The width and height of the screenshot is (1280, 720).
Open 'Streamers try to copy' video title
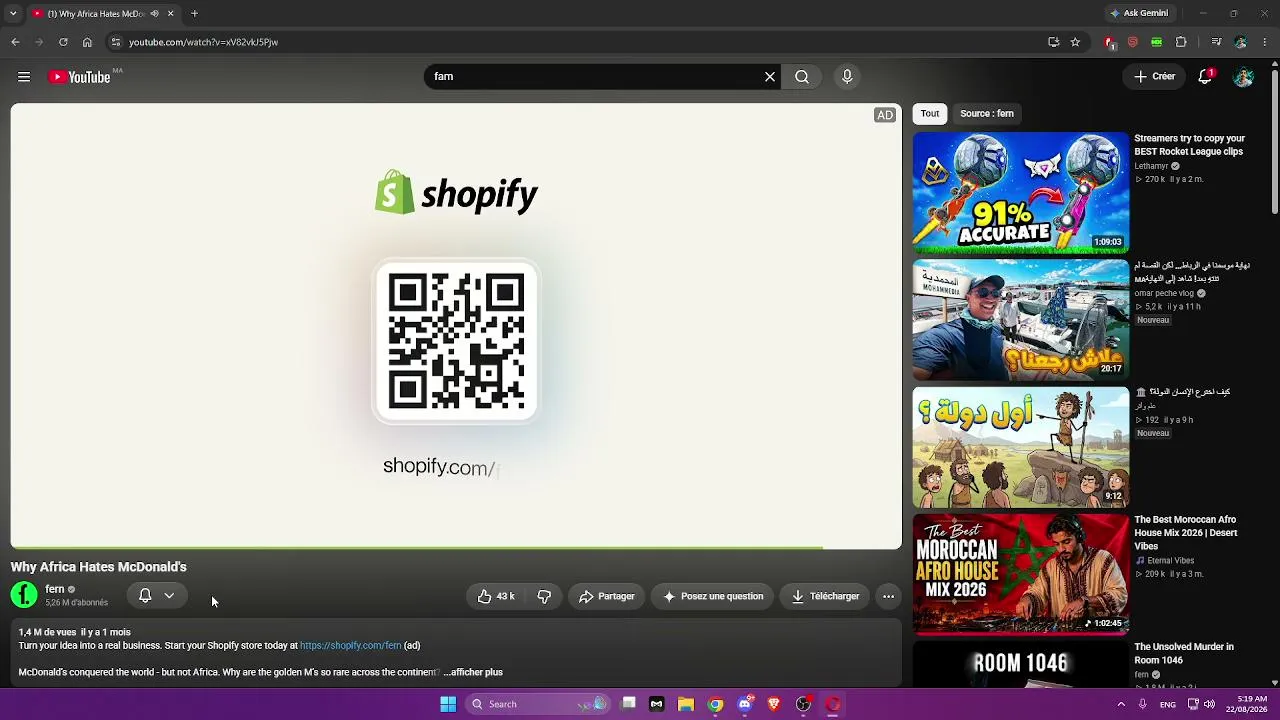coord(1189,145)
